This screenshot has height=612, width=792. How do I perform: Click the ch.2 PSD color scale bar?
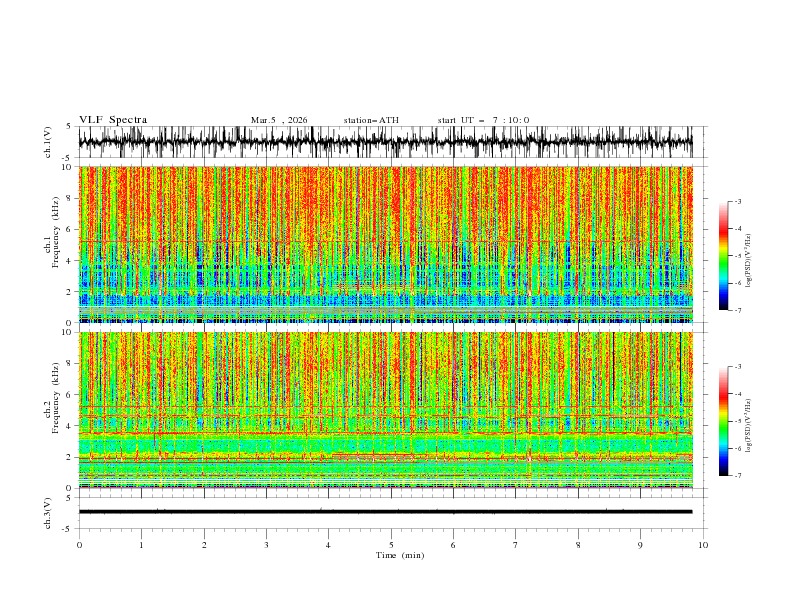click(x=724, y=421)
